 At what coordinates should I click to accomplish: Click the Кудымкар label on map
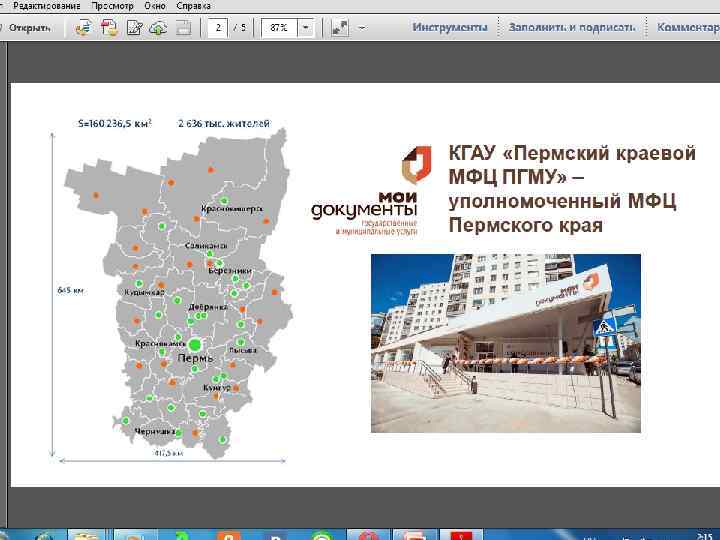click(x=145, y=292)
